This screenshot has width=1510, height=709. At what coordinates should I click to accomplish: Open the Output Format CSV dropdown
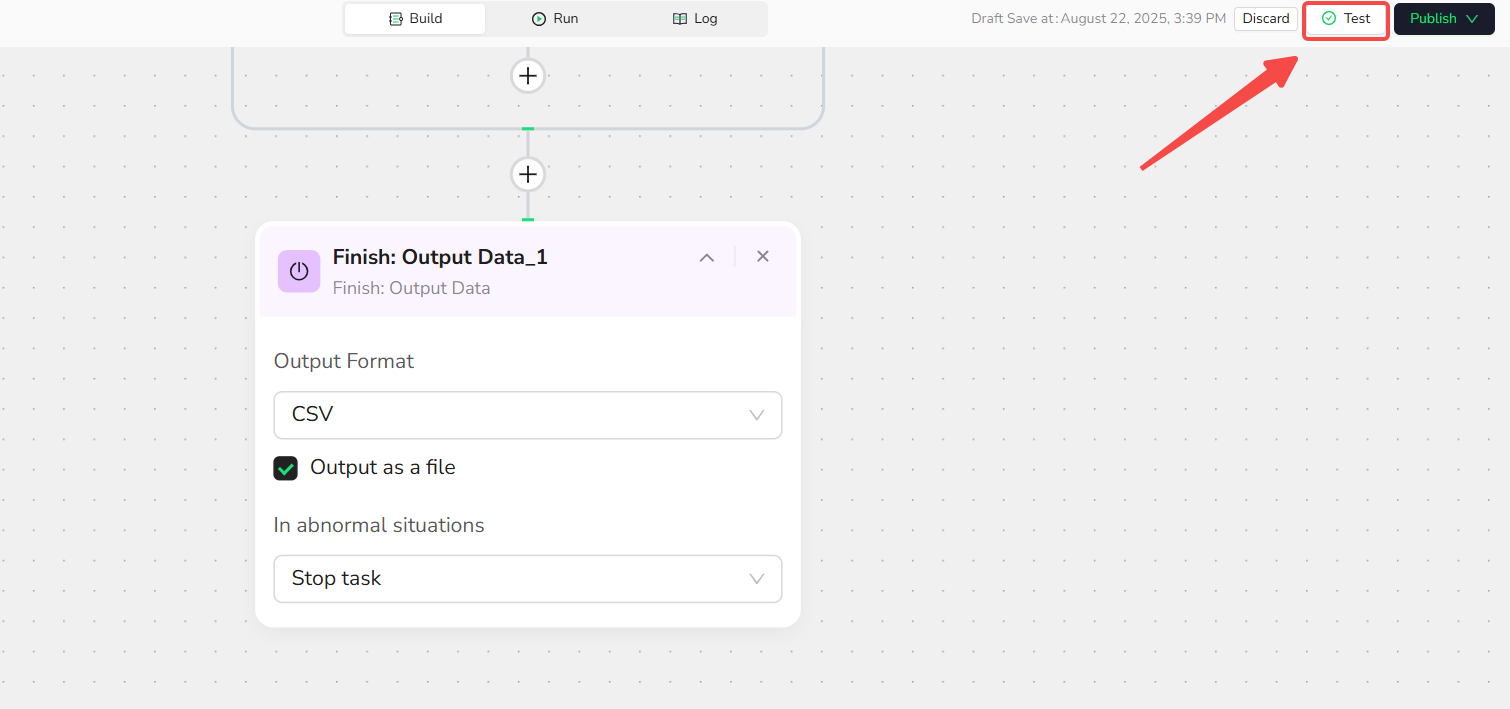[528, 415]
